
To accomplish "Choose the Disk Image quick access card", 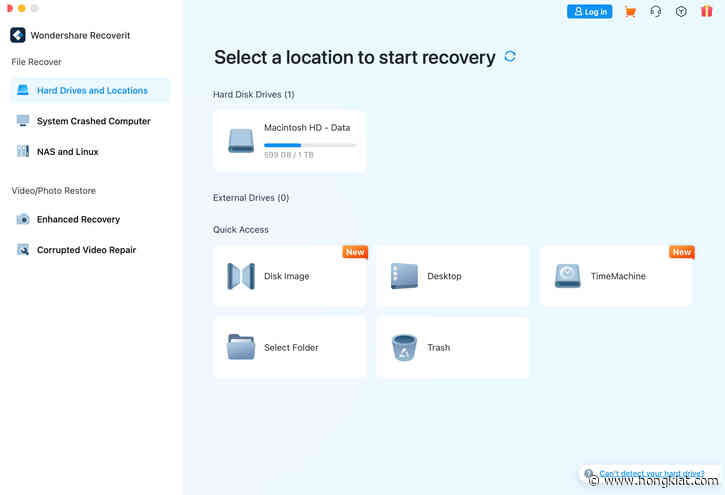I will 289,276.
